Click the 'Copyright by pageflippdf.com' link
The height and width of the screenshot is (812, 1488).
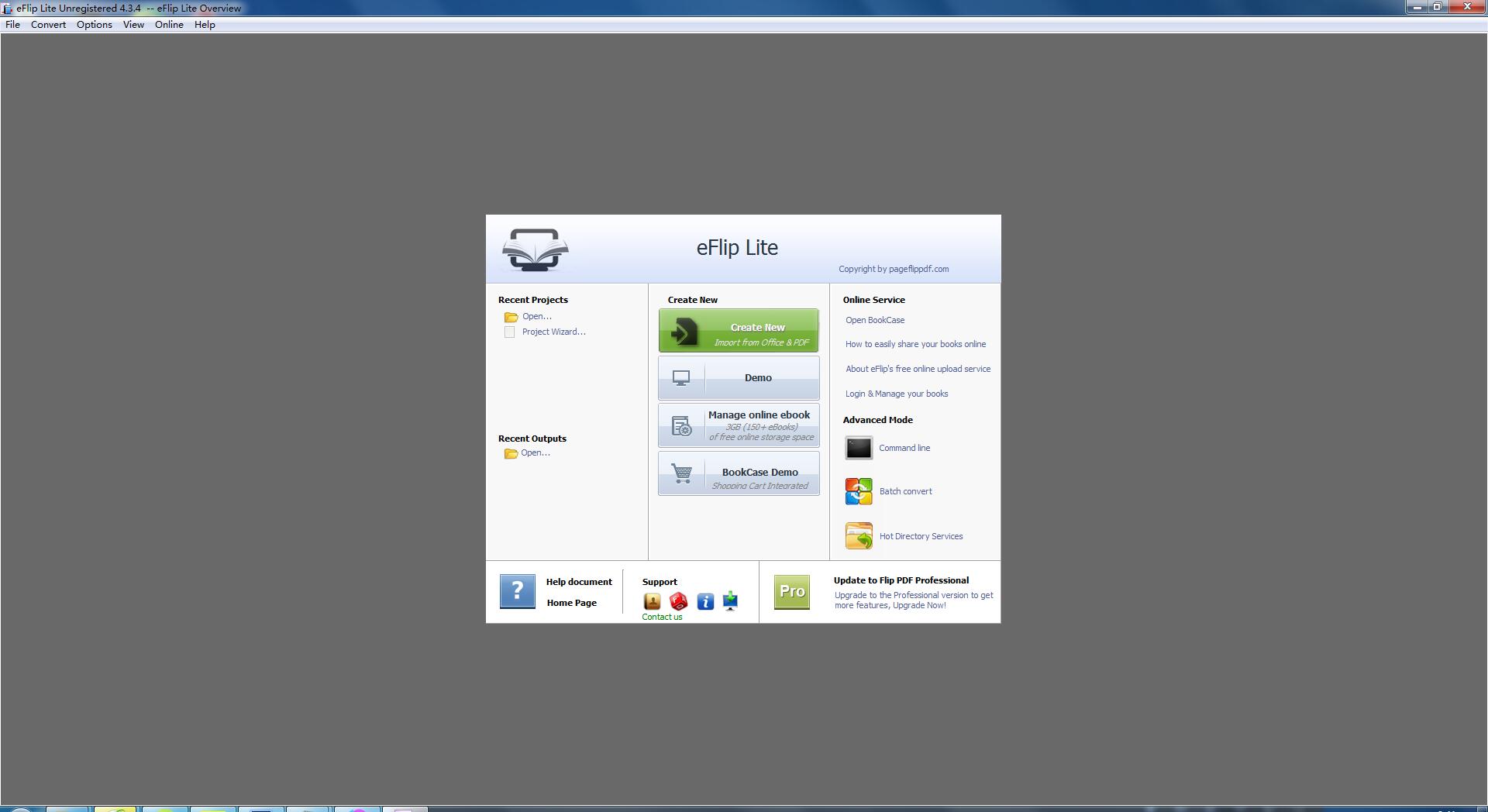click(x=894, y=270)
